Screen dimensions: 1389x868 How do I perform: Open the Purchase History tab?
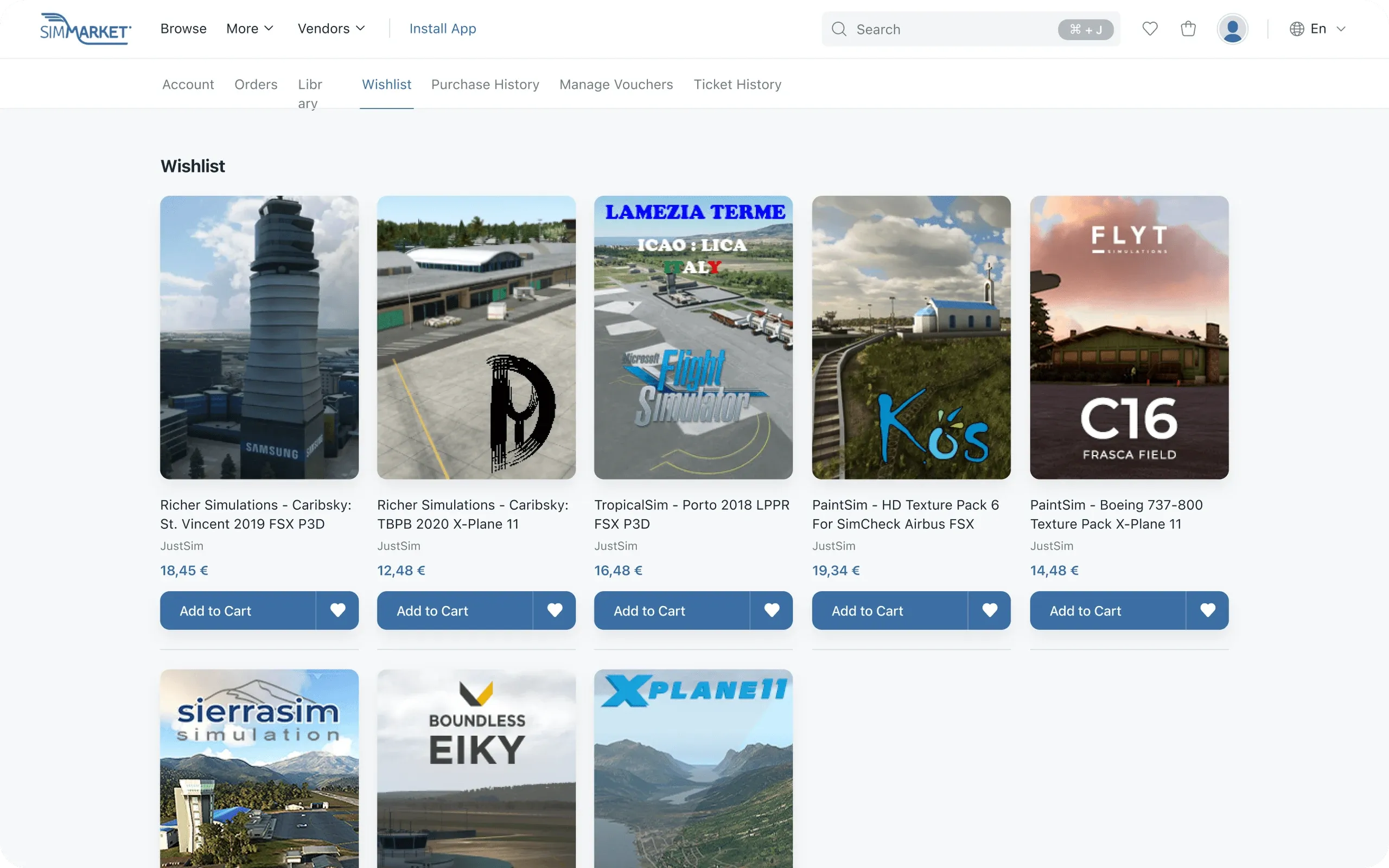[x=485, y=85]
